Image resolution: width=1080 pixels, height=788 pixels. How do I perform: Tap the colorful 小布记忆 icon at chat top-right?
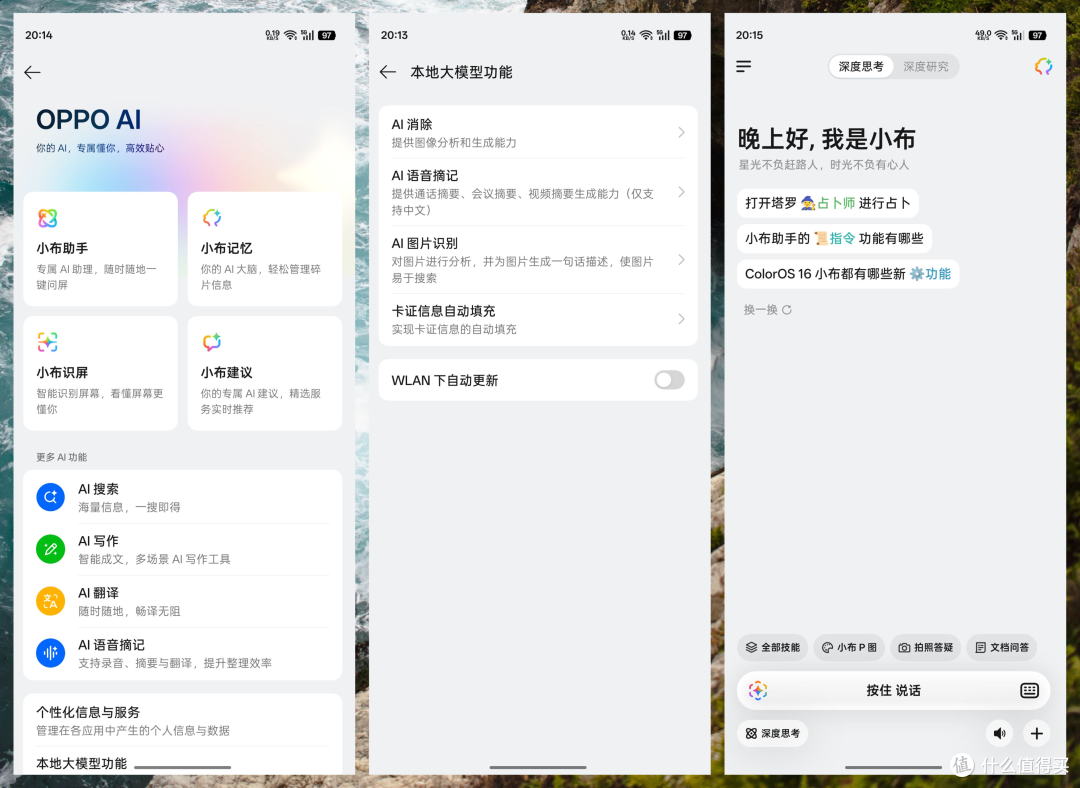[1043, 66]
